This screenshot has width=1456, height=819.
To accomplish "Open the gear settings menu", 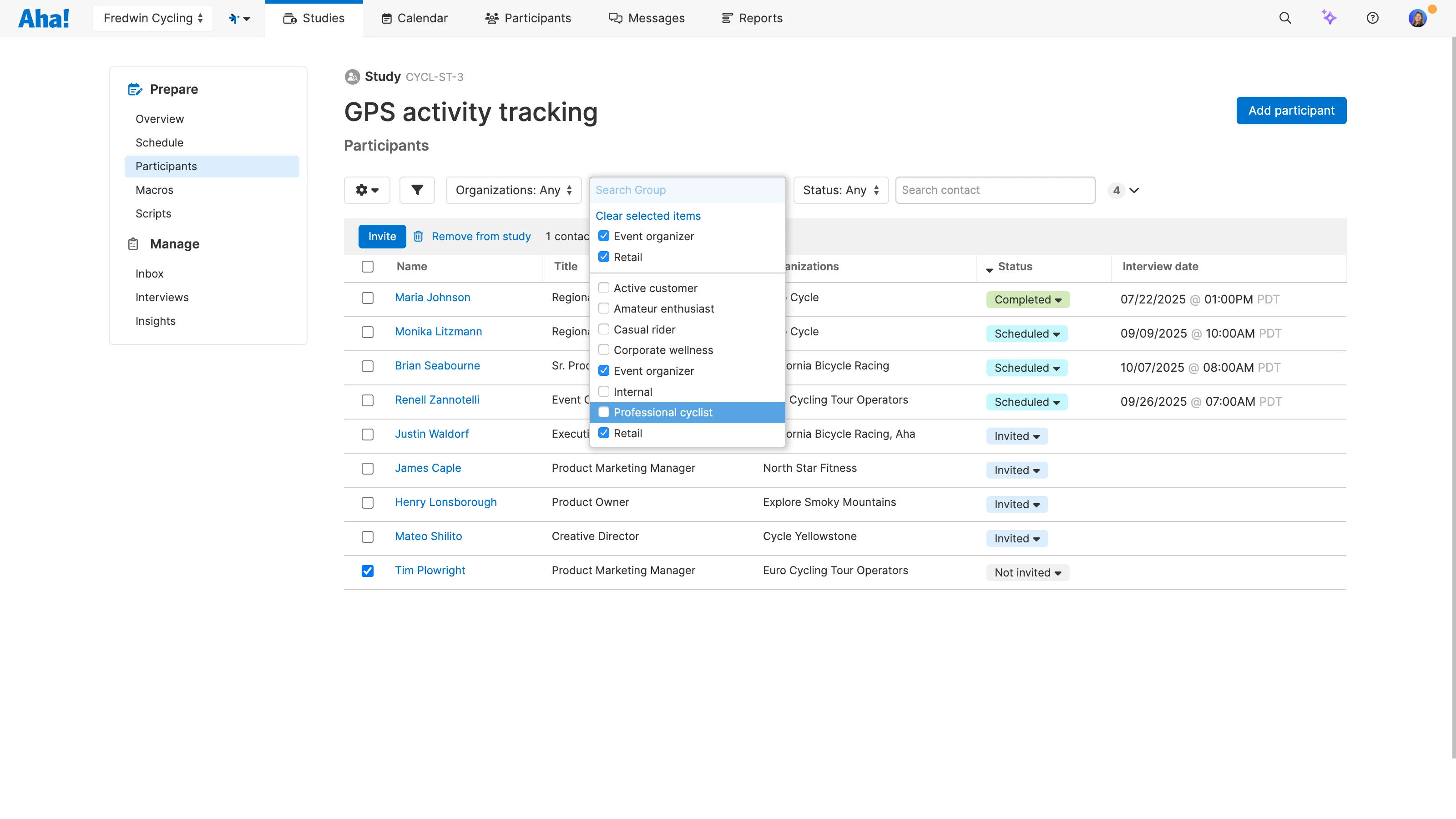I will point(367,190).
